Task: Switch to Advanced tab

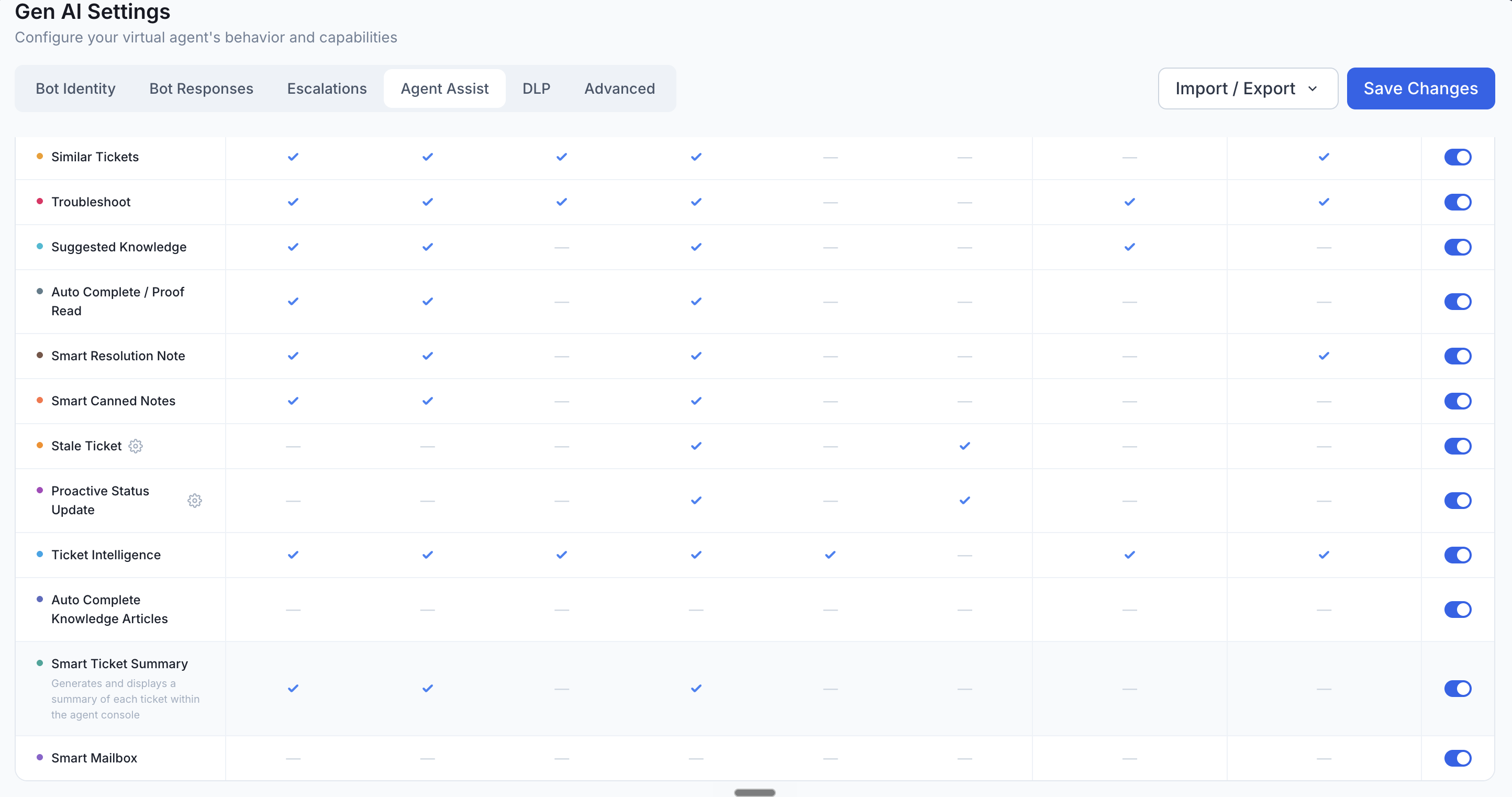Action: (x=619, y=88)
